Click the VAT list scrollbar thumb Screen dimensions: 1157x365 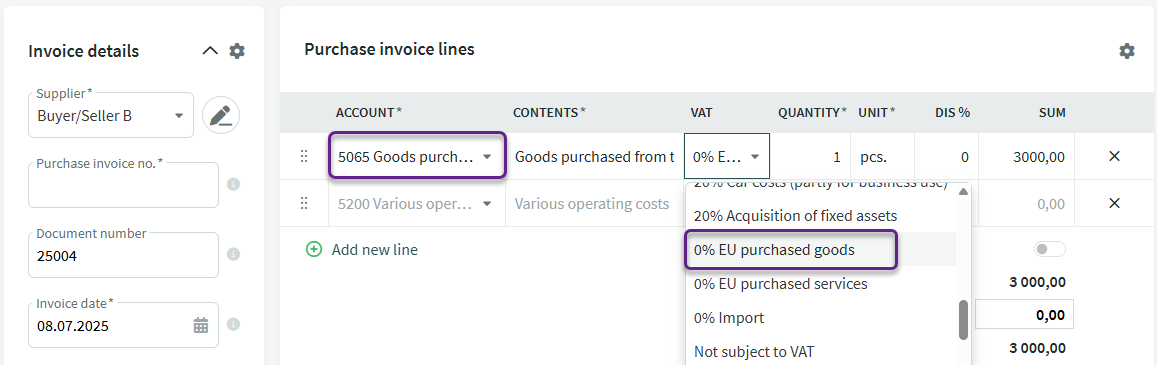pyautogui.click(x=963, y=321)
